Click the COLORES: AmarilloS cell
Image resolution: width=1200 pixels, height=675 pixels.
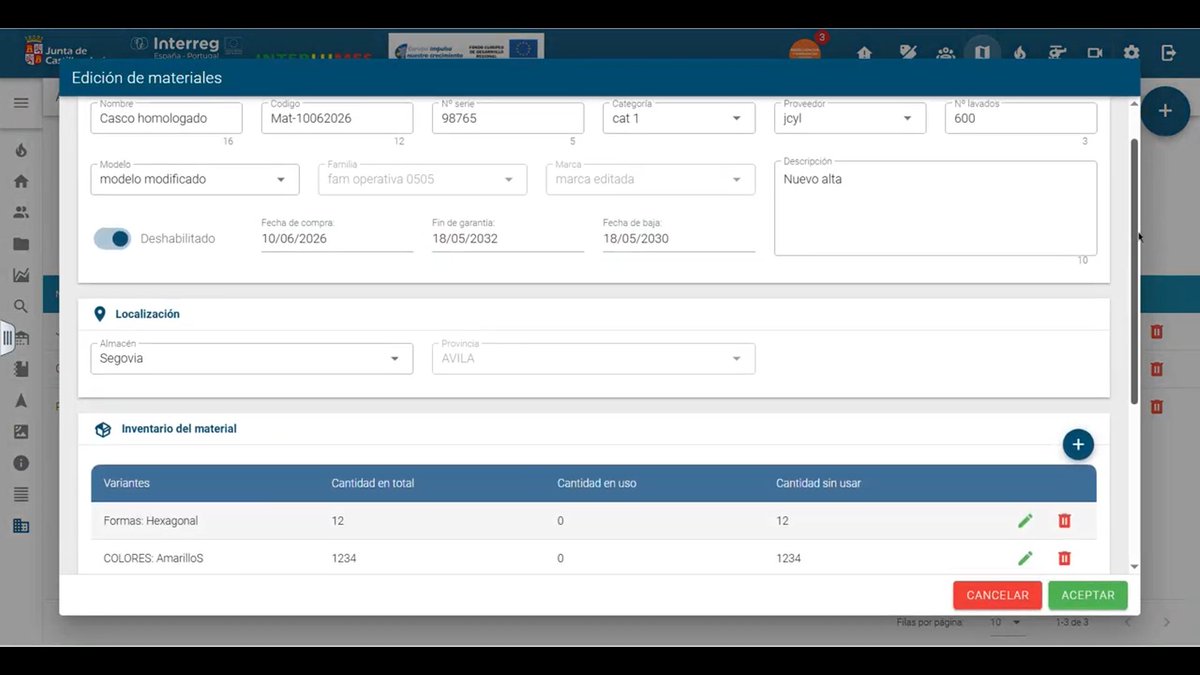tap(153, 558)
